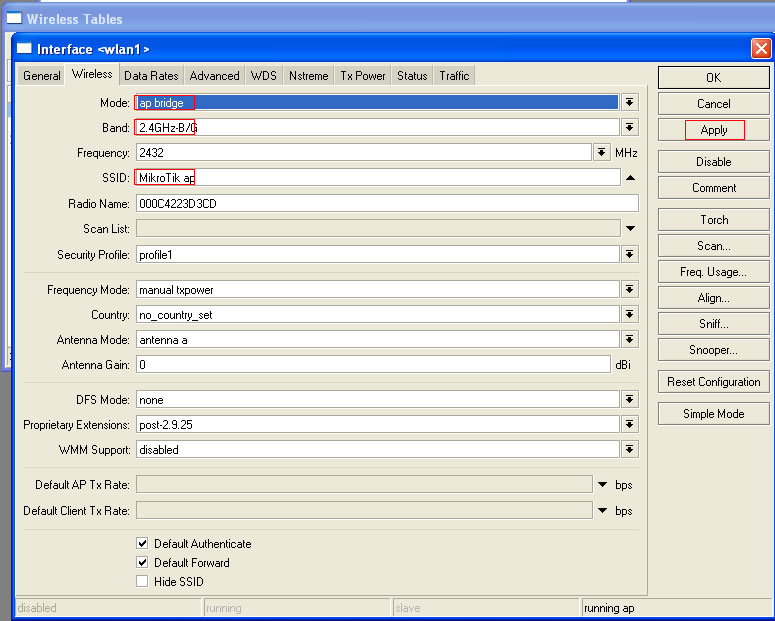The image size is (775, 621).
Task: Open the Antenna Mode dropdown
Action: coord(629,339)
